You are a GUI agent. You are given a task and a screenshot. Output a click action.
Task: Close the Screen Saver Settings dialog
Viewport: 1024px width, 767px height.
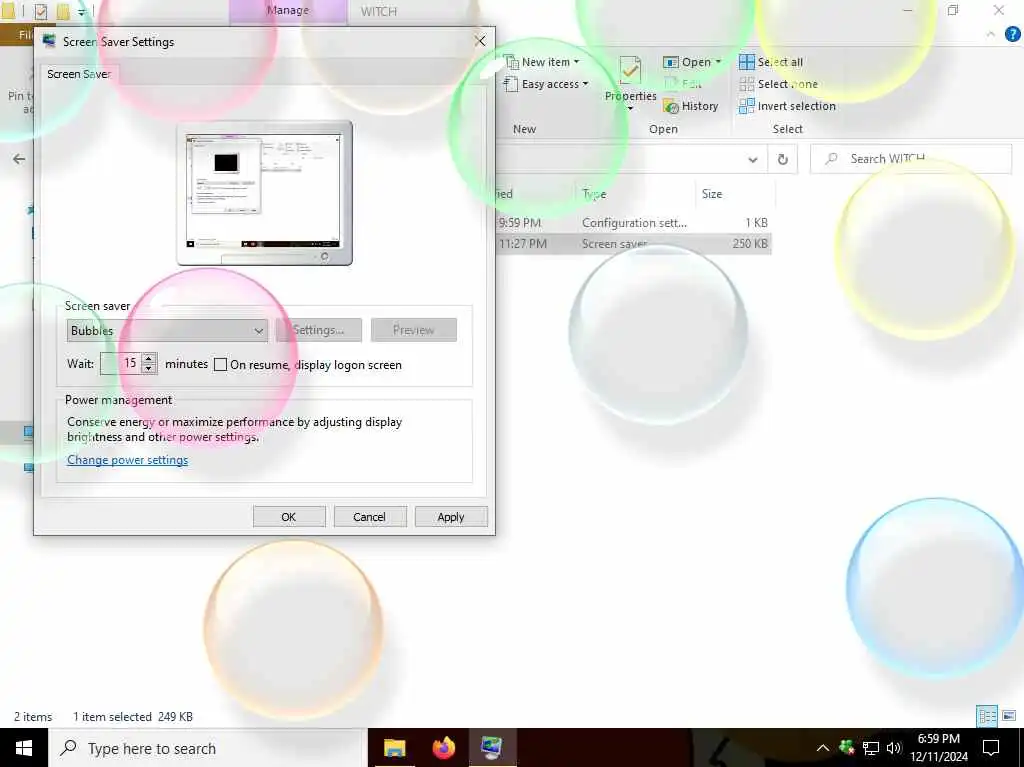point(481,41)
